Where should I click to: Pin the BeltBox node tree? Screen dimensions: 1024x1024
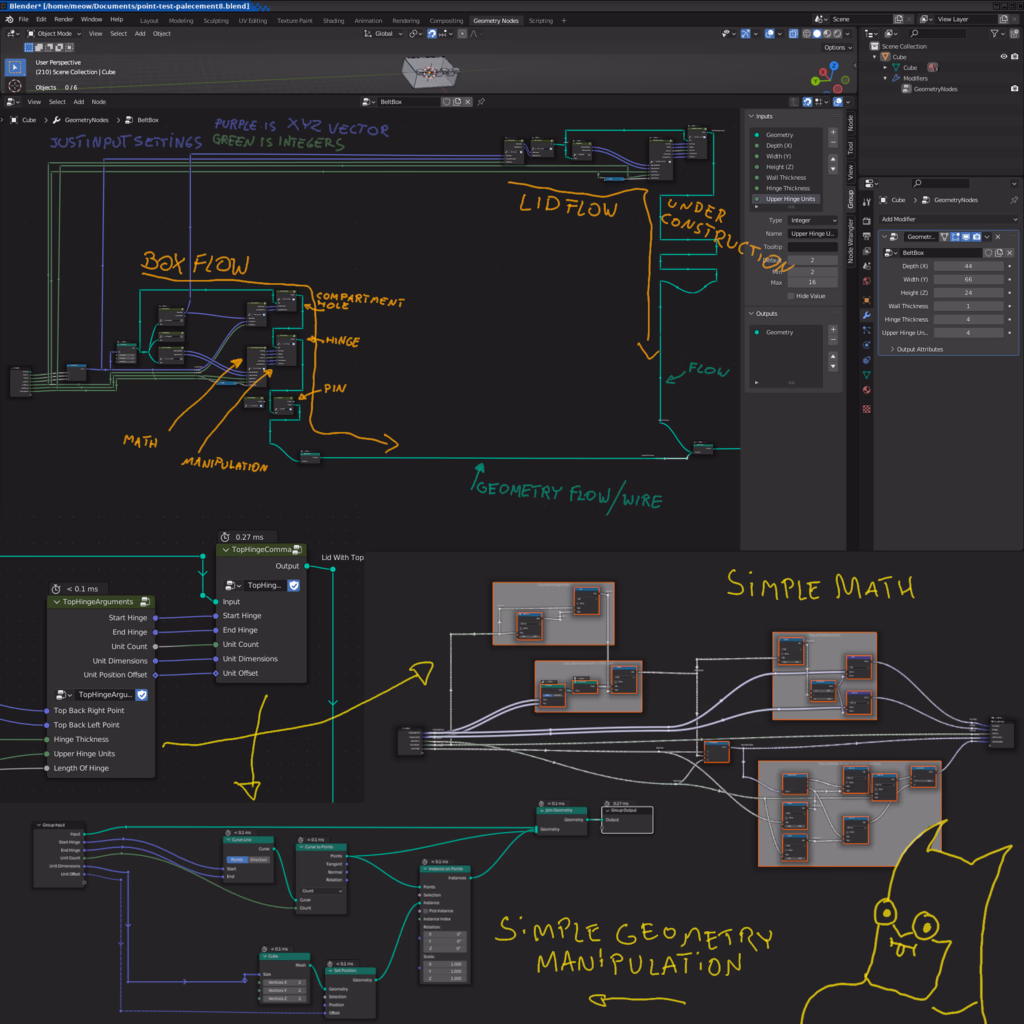[x=481, y=102]
